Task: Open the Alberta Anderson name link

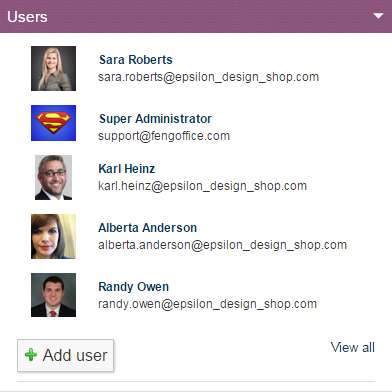Action: click(x=147, y=228)
